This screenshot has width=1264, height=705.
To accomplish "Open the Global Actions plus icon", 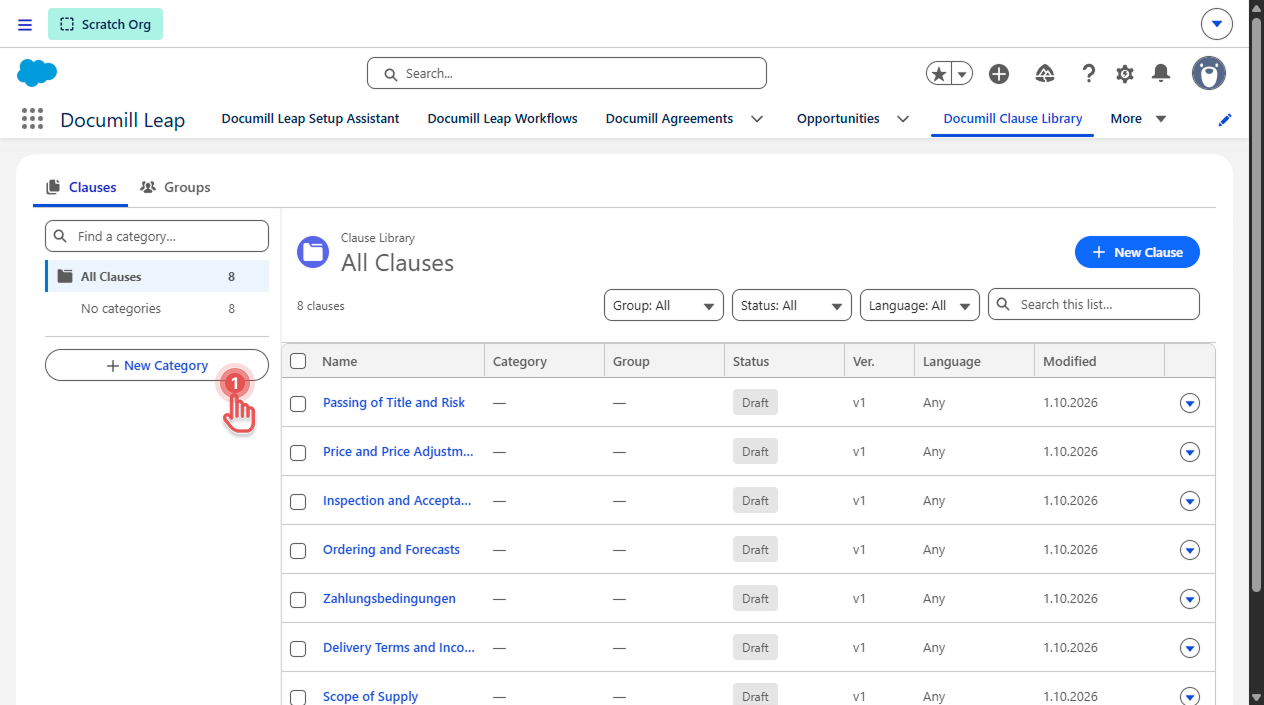I will [x=999, y=73].
